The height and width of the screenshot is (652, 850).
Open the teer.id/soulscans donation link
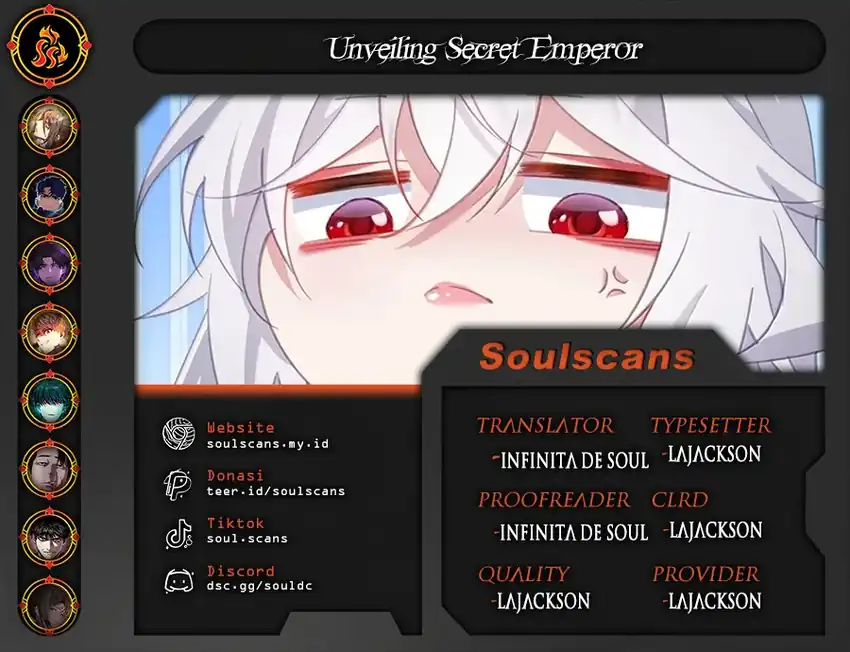[276, 491]
